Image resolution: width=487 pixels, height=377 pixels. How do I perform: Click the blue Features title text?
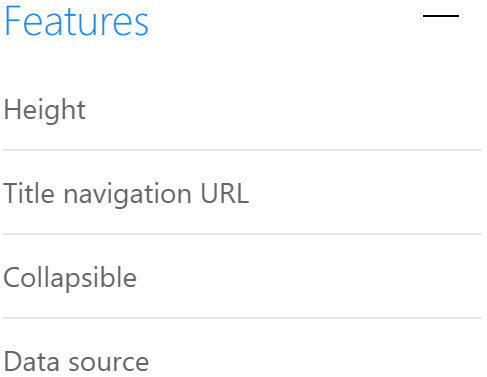coord(76,22)
